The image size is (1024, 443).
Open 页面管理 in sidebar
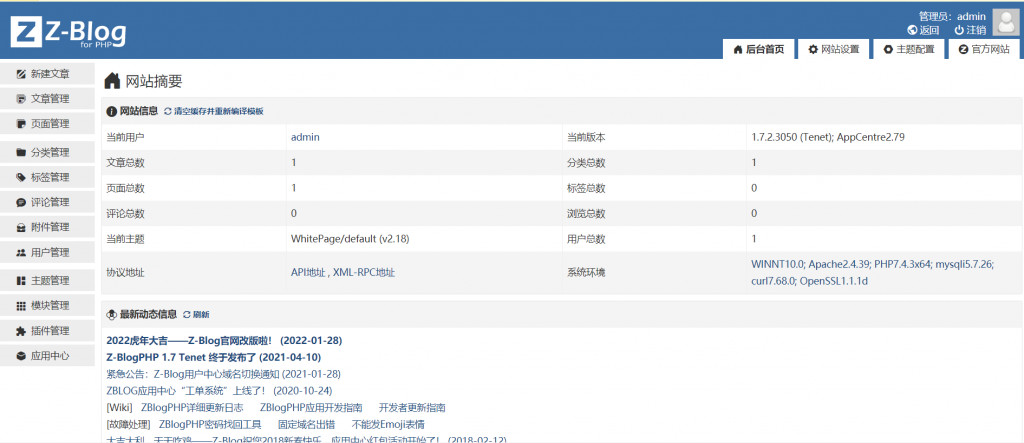[46, 123]
